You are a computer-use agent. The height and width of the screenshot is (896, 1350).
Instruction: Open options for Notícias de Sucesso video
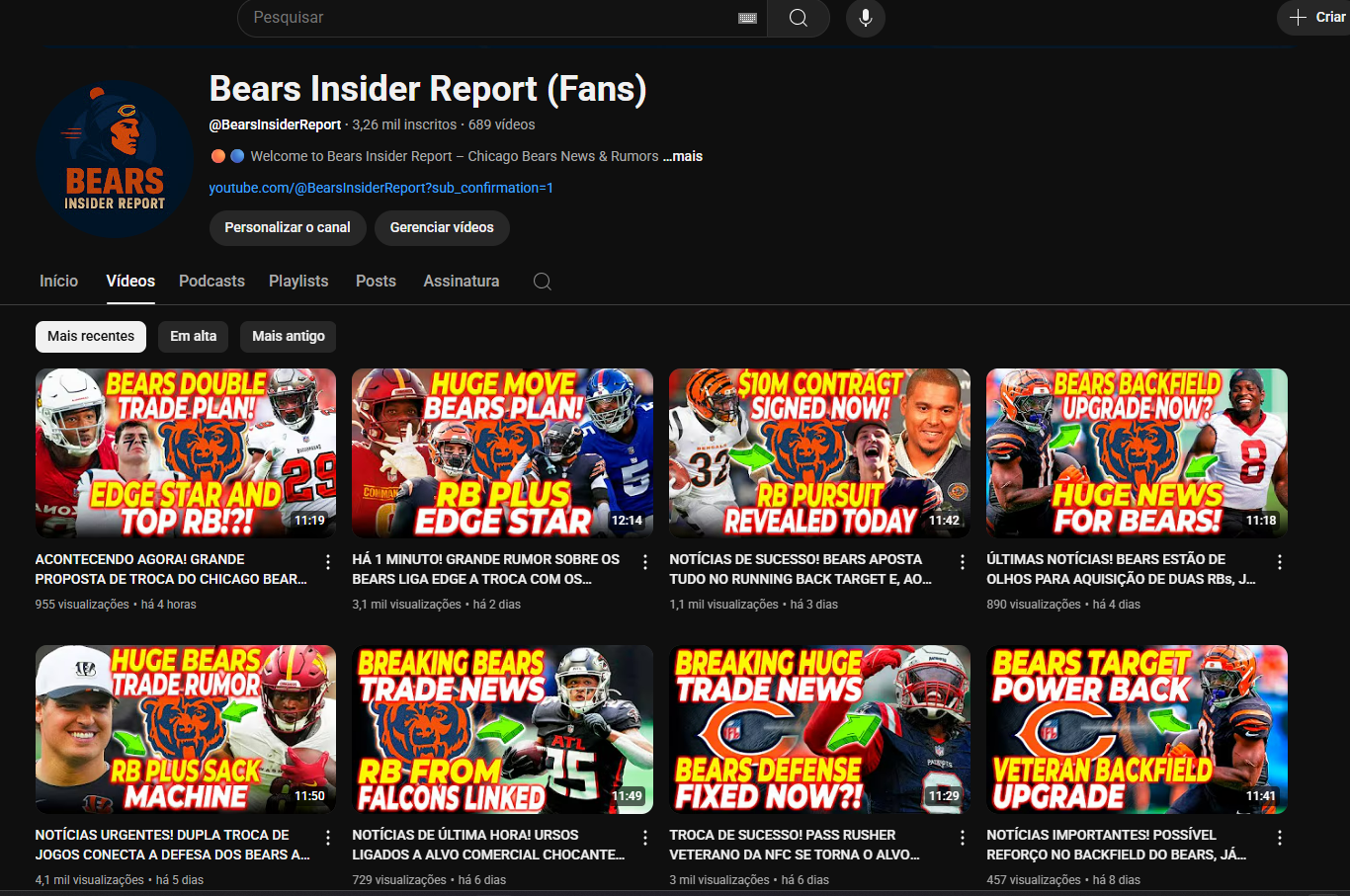point(963,562)
